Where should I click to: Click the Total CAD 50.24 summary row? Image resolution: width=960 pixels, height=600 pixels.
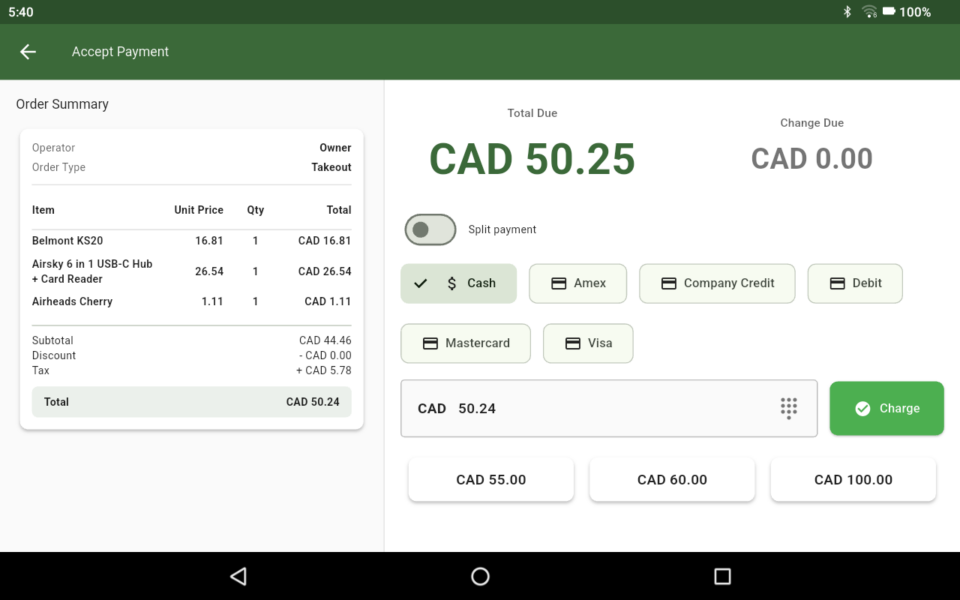point(192,402)
